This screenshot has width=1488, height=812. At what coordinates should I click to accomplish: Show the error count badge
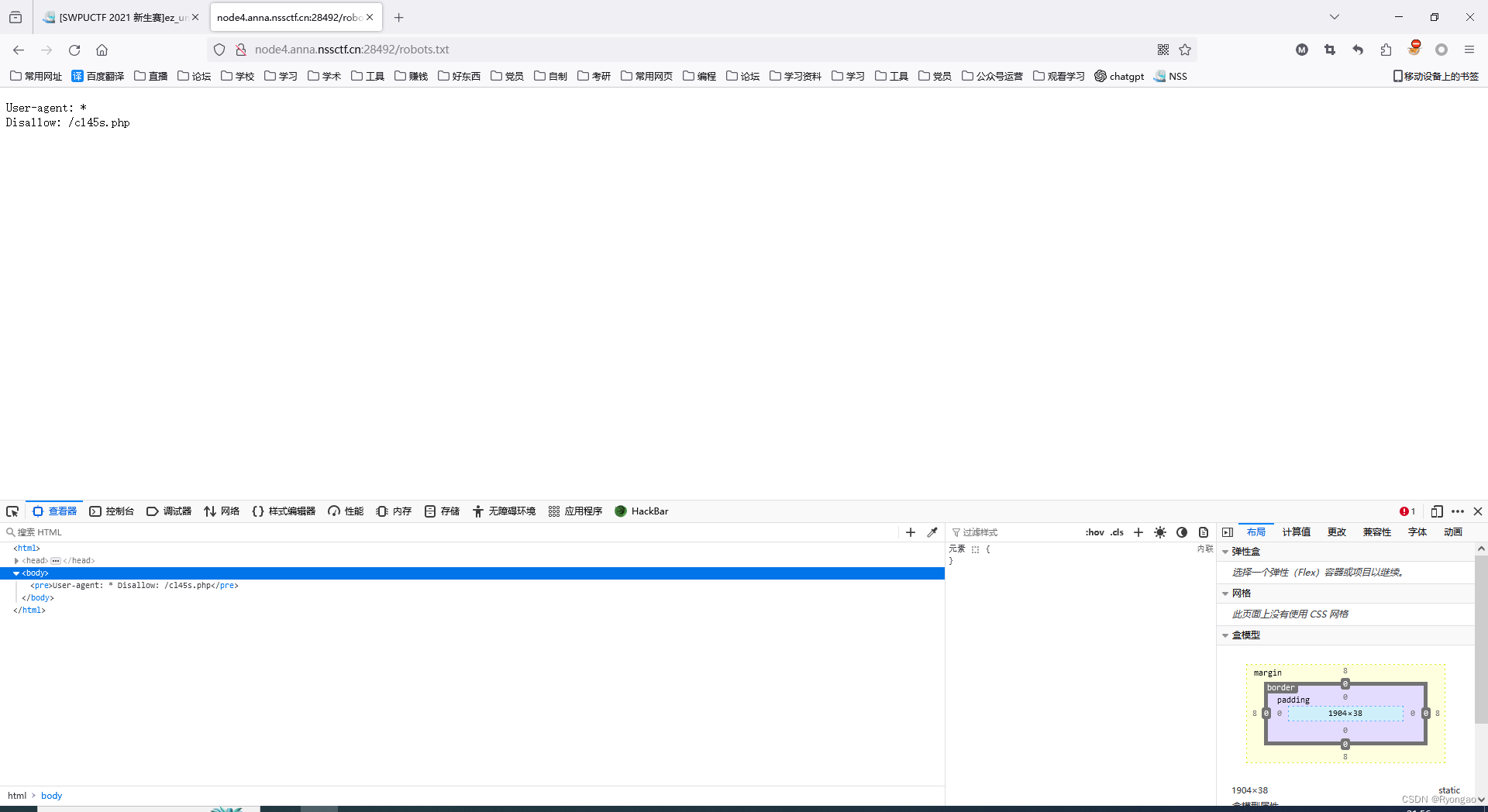tap(1407, 511)
